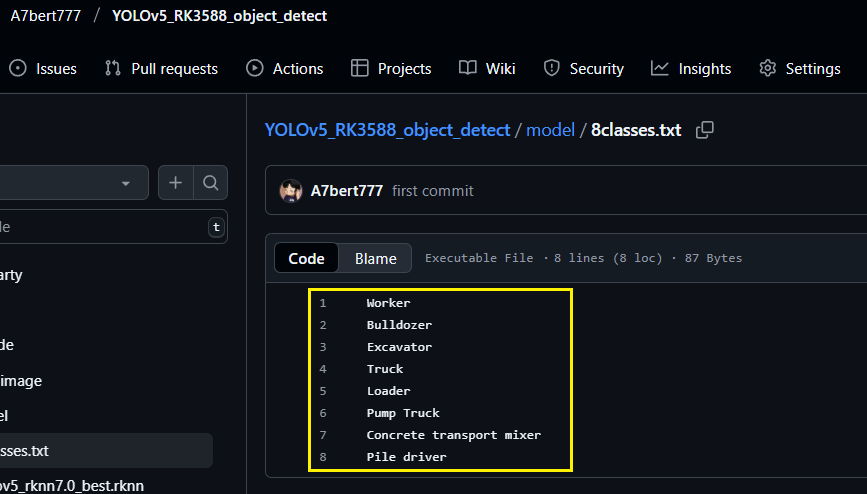Click the 'Truck' line 4 text
Screen dimensions: 867x494
coord(385,369)
